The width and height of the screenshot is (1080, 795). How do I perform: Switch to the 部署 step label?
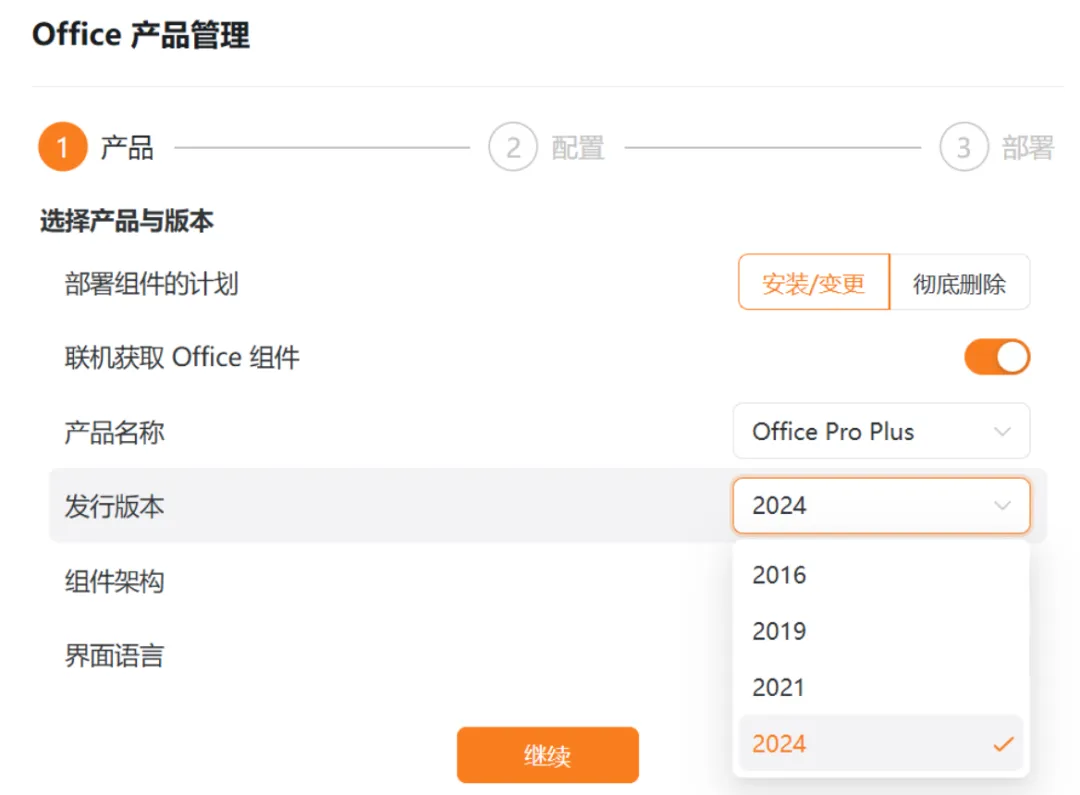[1028, 147]
